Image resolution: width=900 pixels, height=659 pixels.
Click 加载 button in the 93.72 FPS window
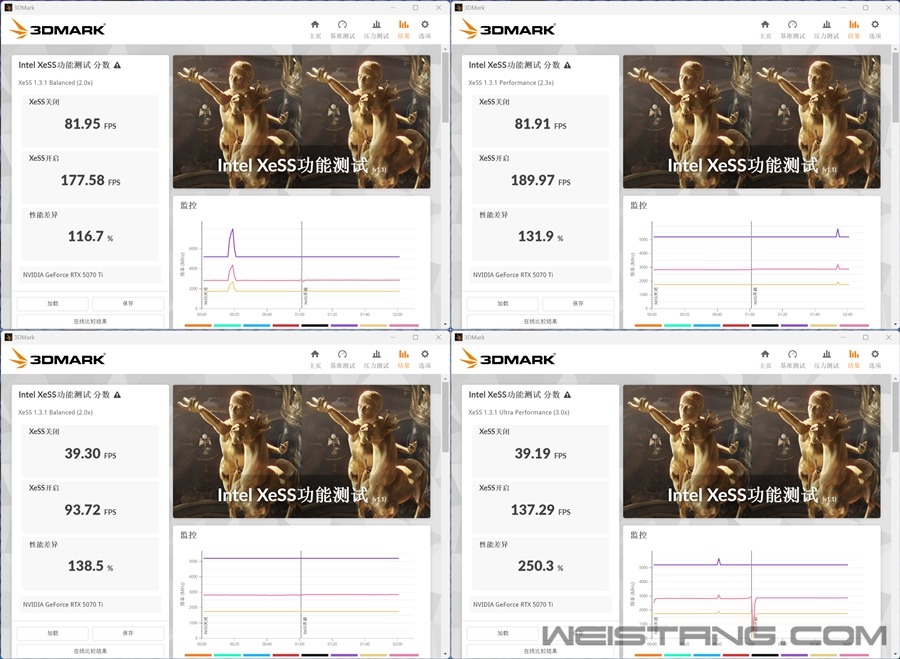point(52,633)
